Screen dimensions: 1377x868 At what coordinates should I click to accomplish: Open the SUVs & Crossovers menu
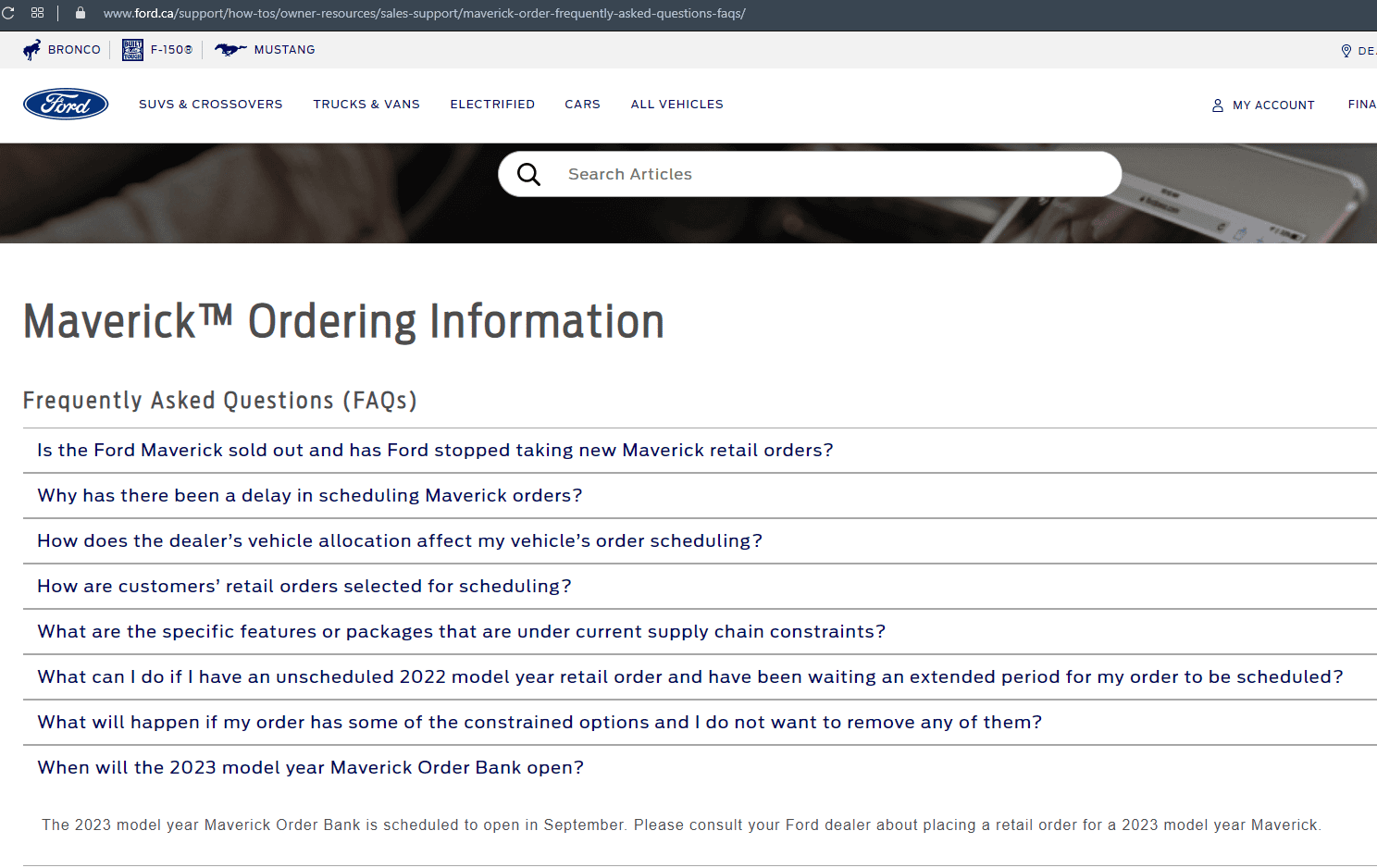pos(211,105)
